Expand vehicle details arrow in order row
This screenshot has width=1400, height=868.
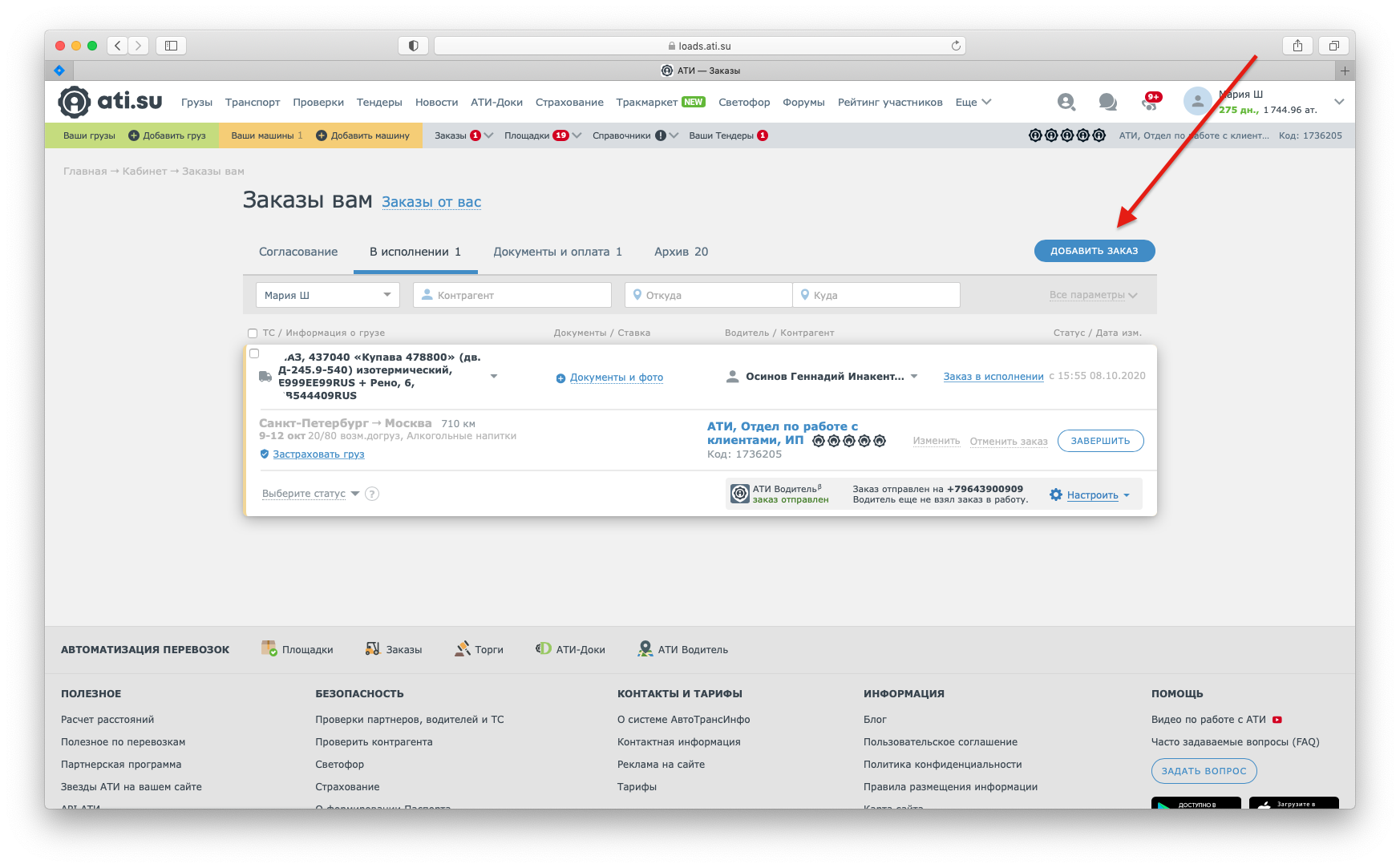point(494,376)
